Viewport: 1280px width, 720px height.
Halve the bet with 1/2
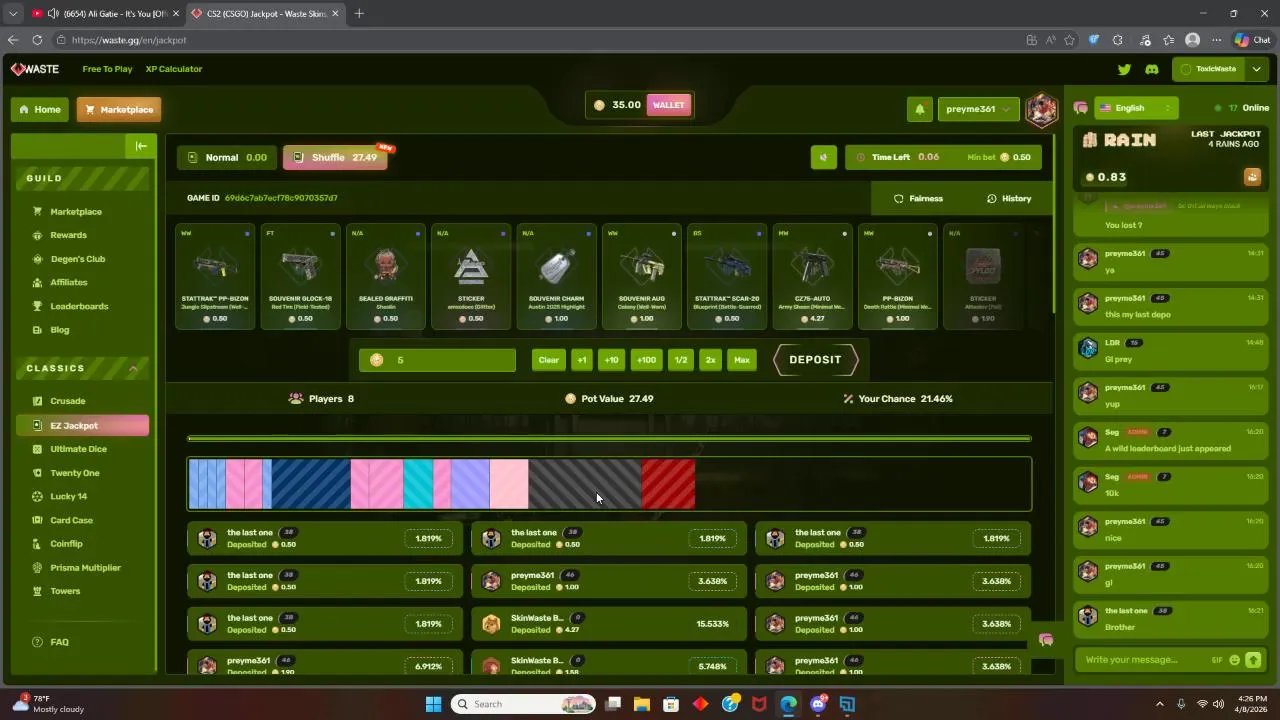[681, 360]
